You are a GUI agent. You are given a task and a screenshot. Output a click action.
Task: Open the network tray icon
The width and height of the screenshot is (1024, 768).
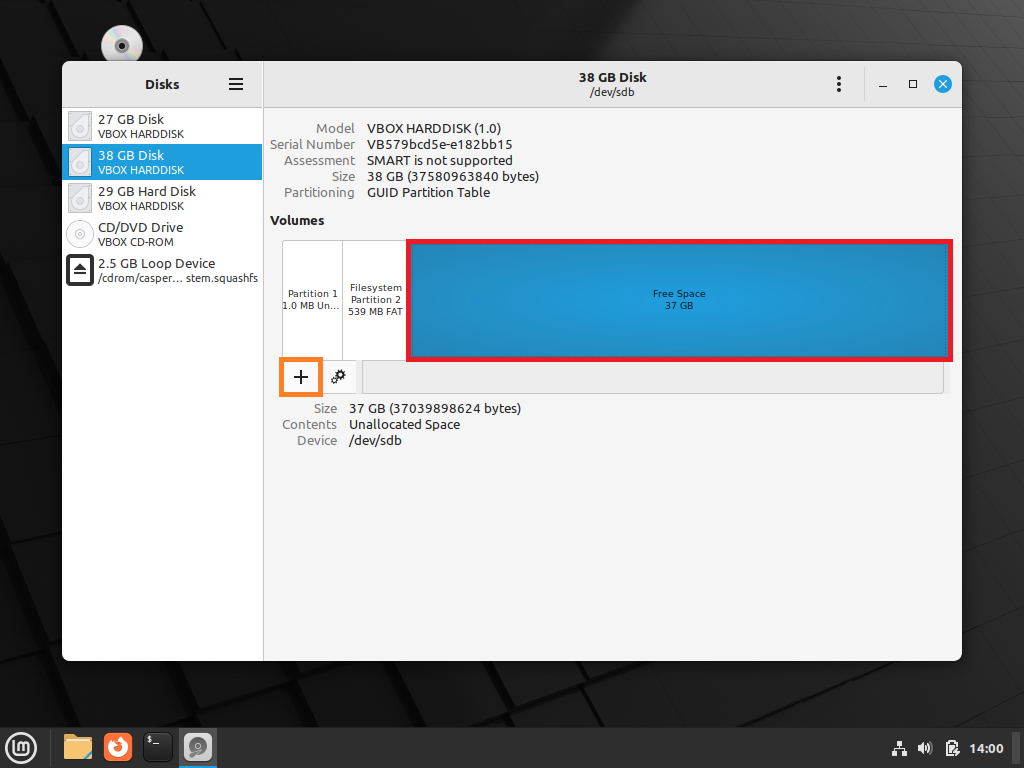click(x=899, y=748)
